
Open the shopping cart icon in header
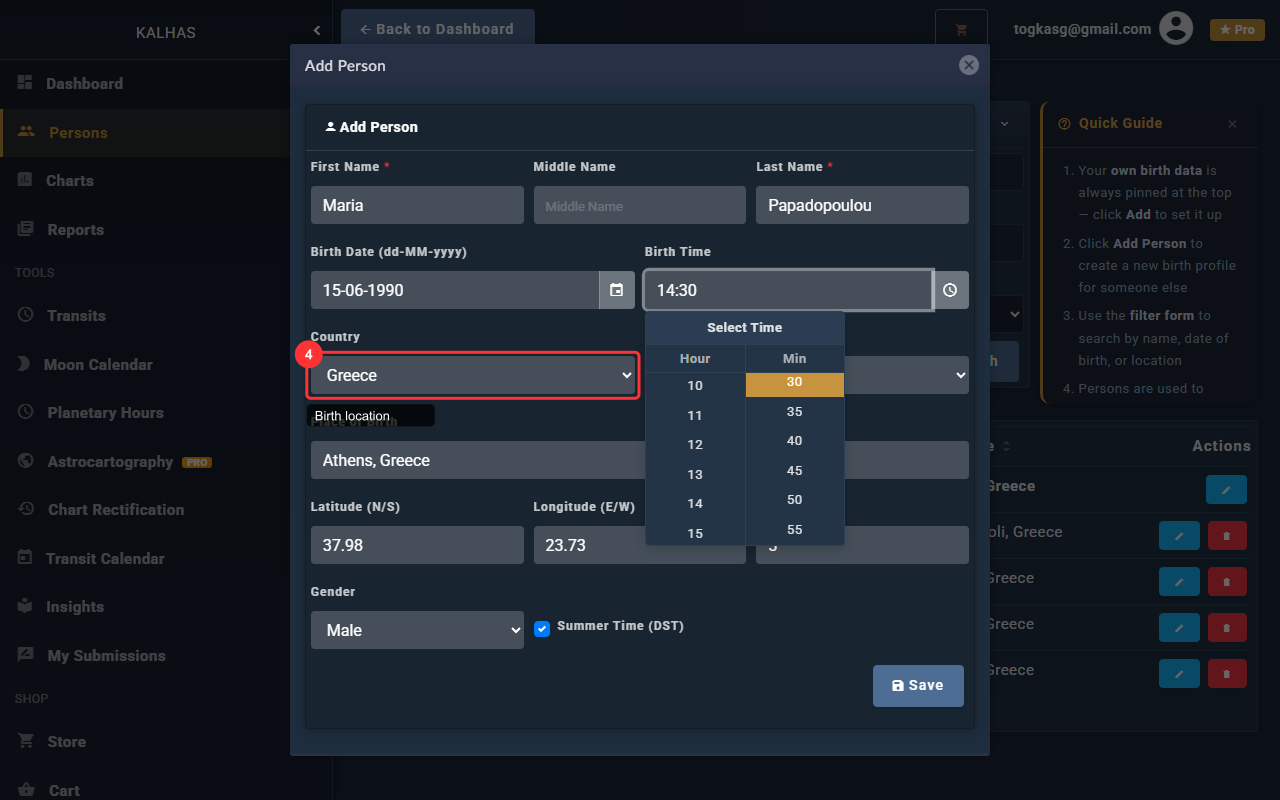[961, 30]
